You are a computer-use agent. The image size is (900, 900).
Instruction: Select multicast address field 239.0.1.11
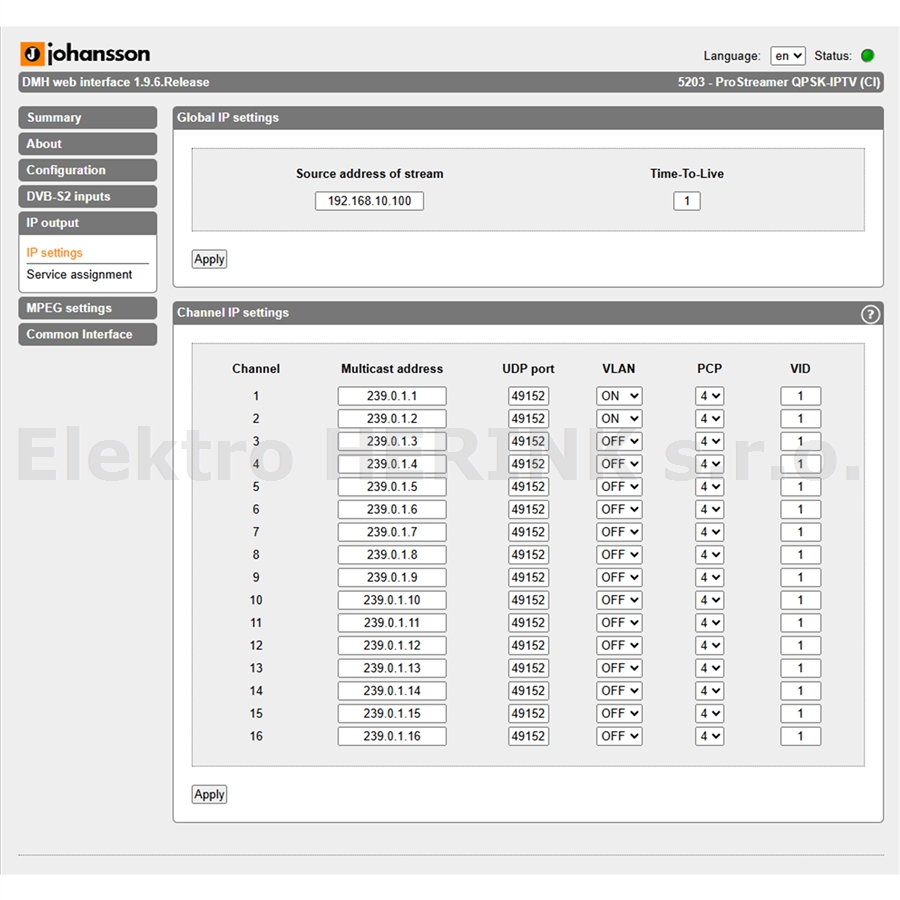(x=392, y=623)
